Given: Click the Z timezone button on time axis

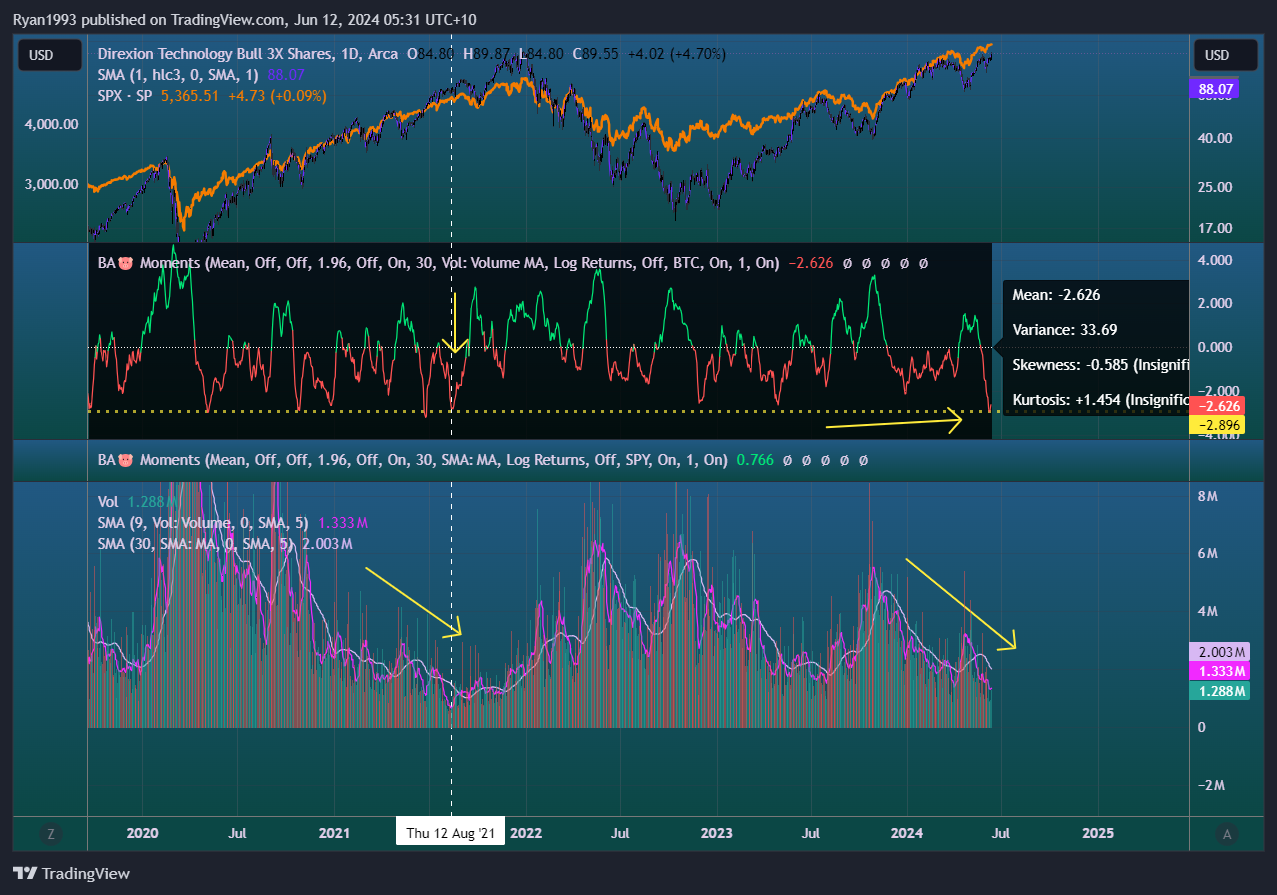Looking at the screenshot, I should [x=50, y=833].
